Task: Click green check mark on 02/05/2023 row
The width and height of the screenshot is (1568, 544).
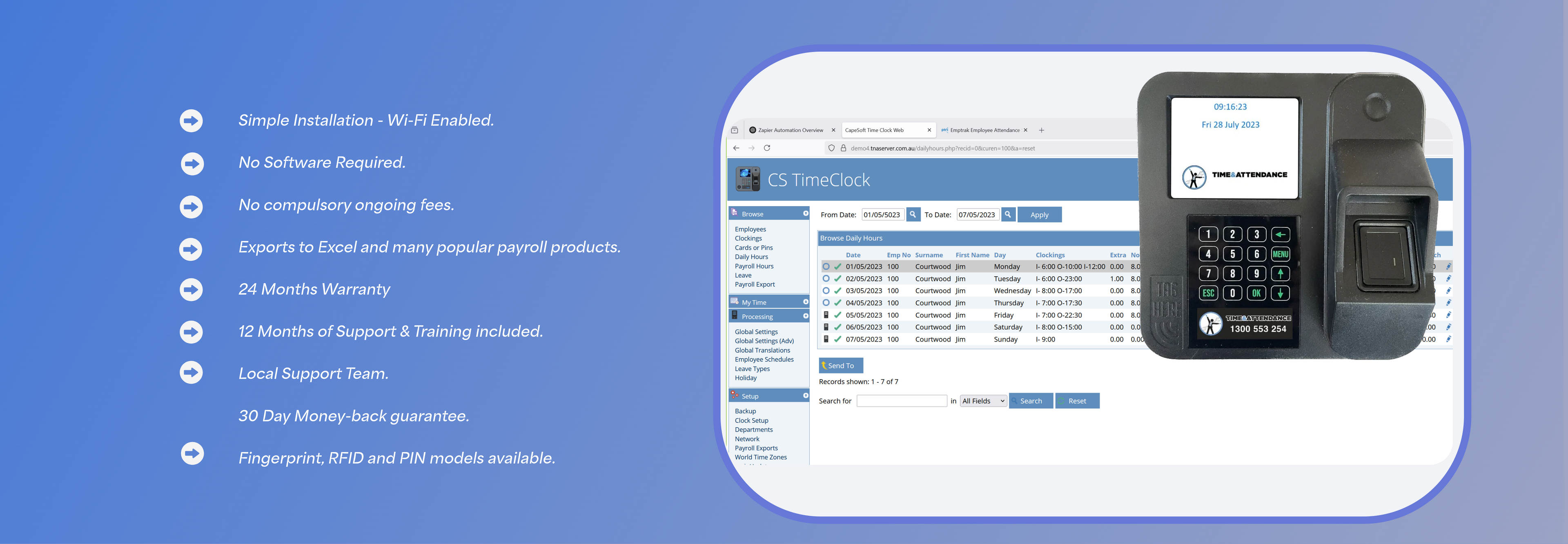Action: (837, 279)
